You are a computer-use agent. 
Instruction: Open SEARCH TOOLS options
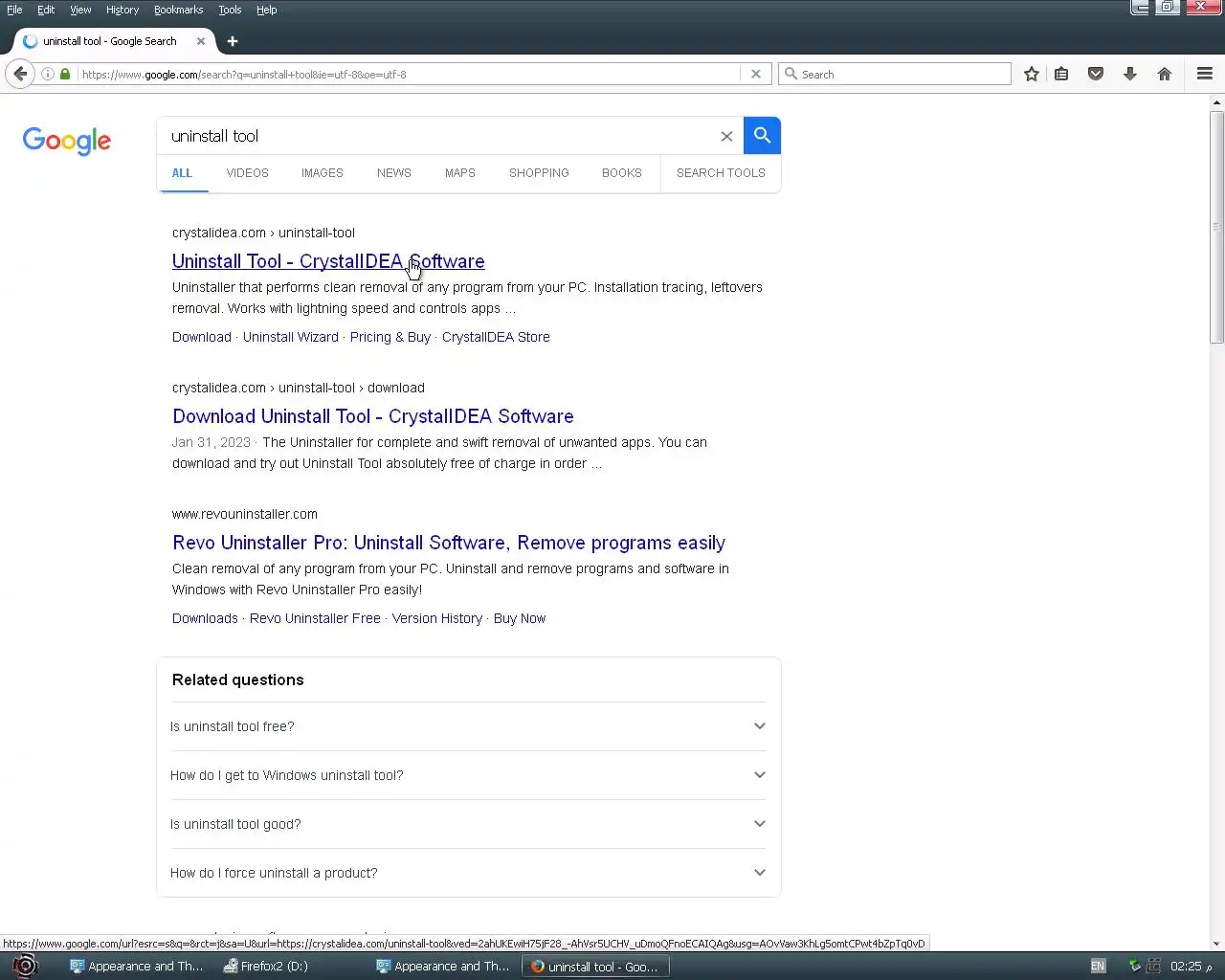coord(721,173)
